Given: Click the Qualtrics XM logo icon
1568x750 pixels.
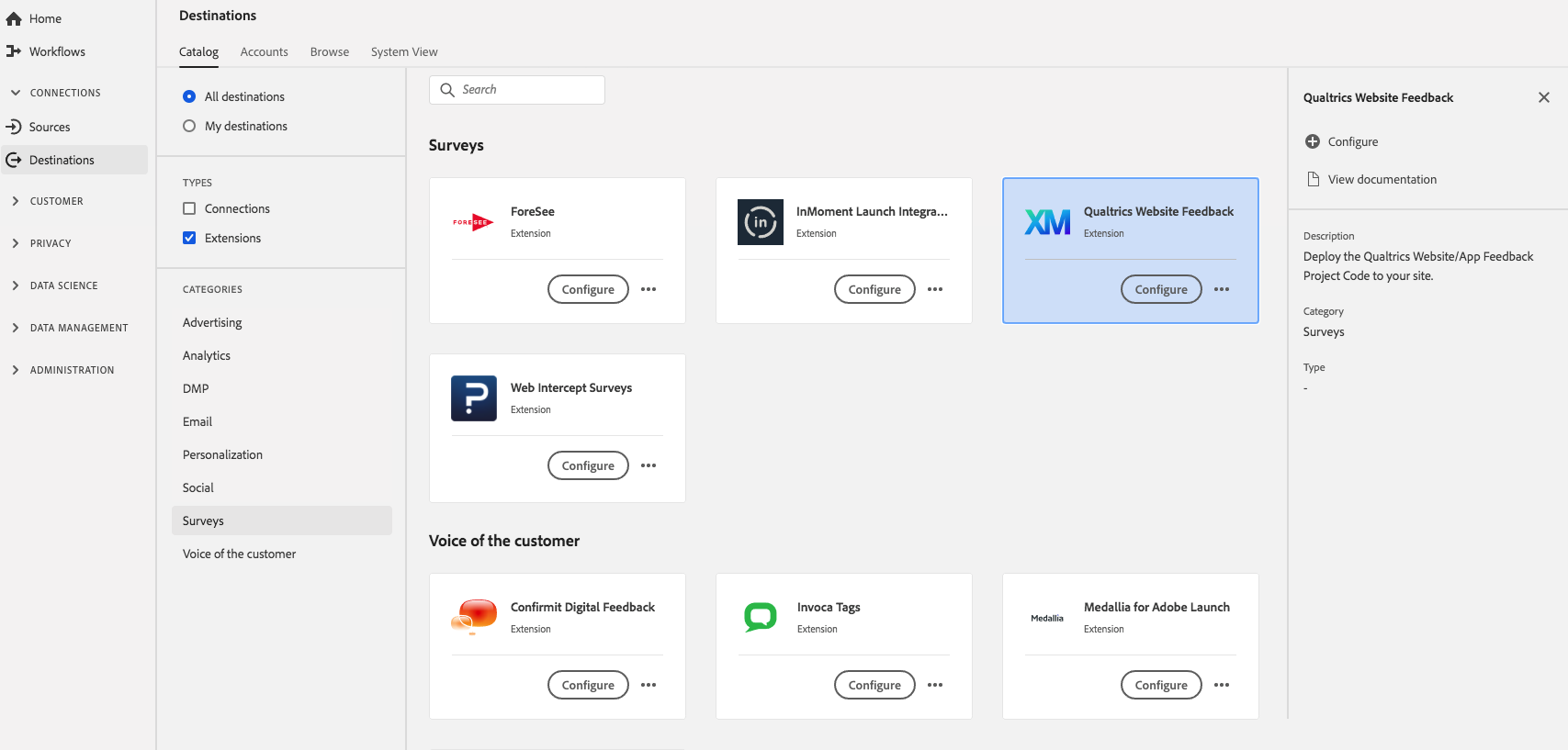Looking at the screenshot, I should coord(1047,222).
